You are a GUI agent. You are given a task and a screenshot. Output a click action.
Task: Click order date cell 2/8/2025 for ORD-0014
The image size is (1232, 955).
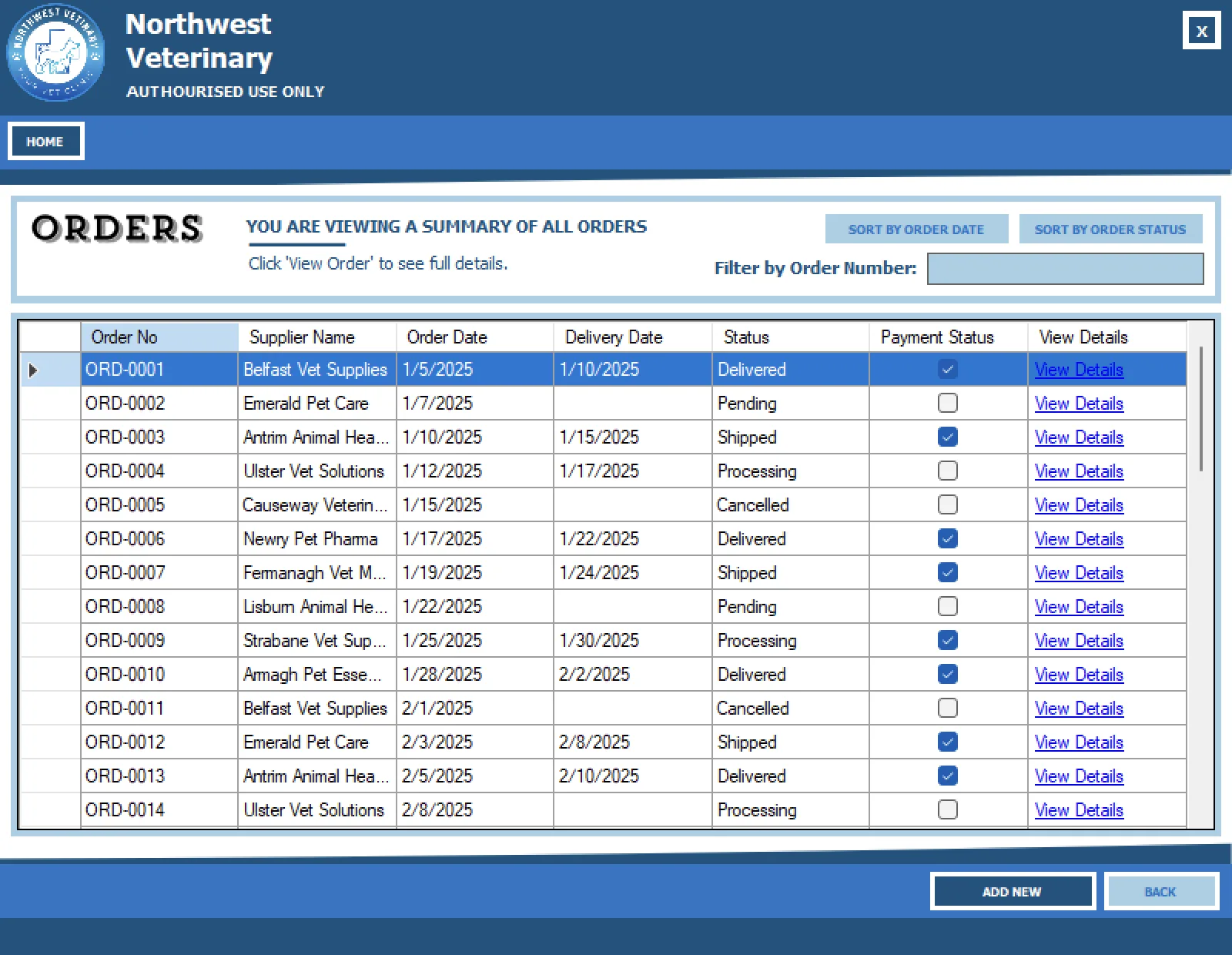(x=475, y=810)
